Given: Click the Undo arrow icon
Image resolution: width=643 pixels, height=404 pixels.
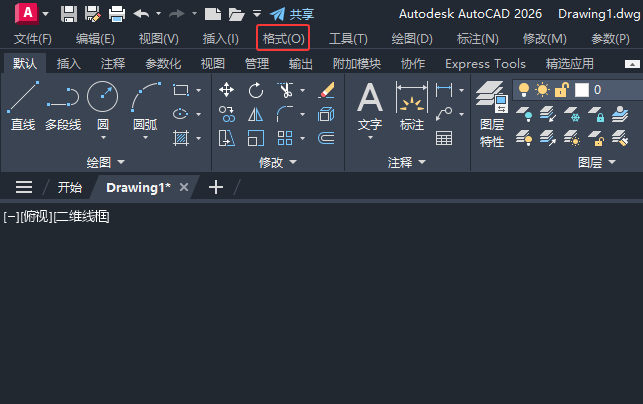Looking at the screenshot, I should click(x=141, y=14).
